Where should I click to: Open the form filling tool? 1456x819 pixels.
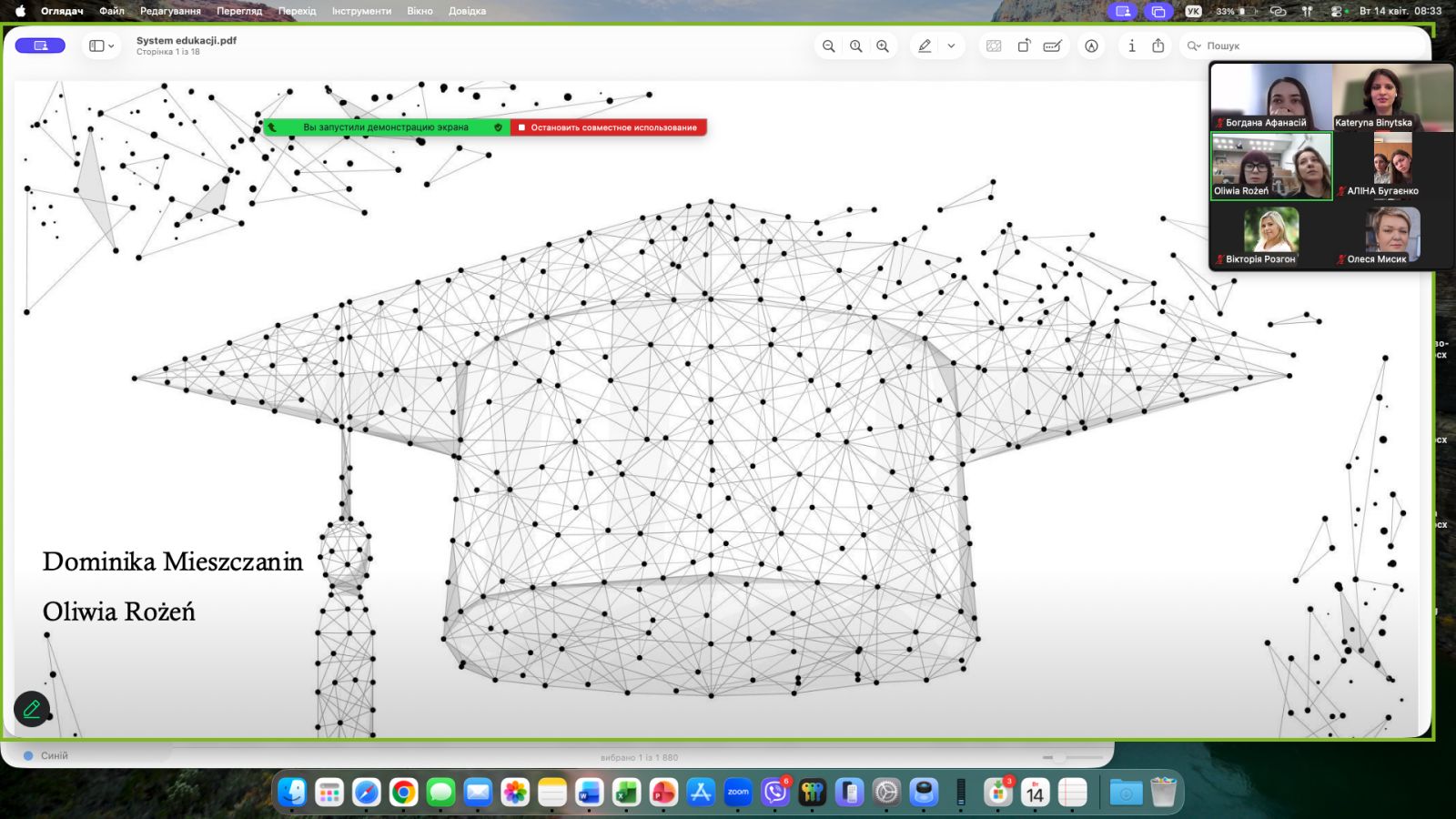pos(1052,46)
